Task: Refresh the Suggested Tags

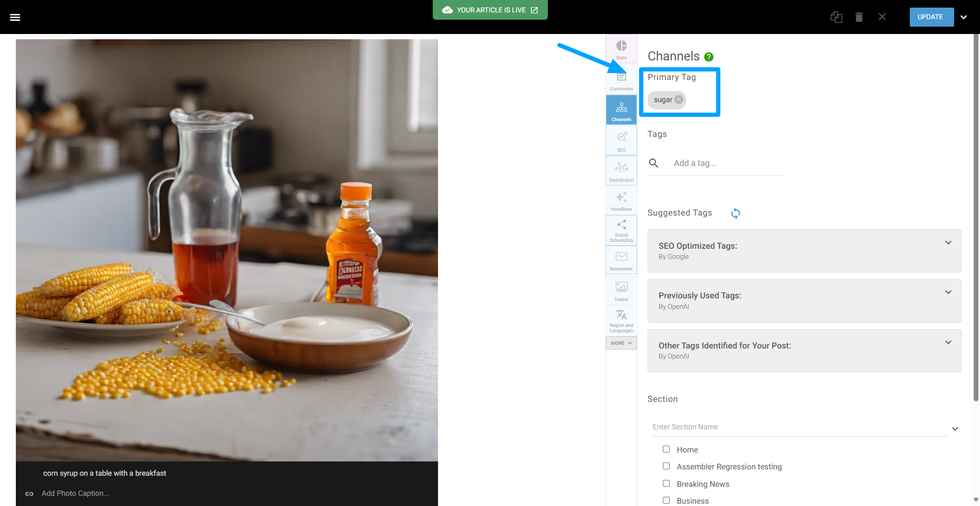Action: (x=735, y=213)
